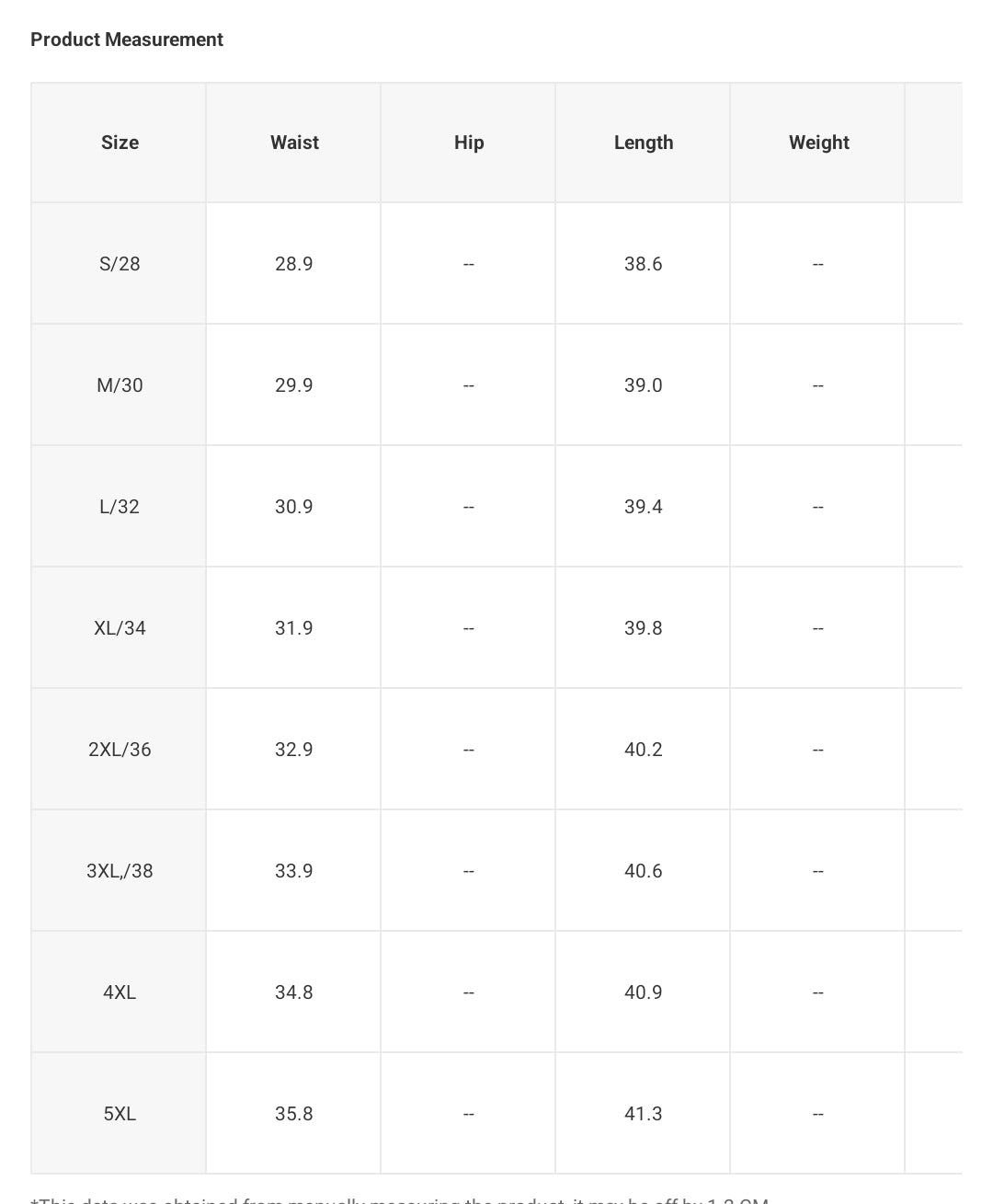Select the Weight column header
Viewport: 993px width, 1204px height.
[818, 143]
